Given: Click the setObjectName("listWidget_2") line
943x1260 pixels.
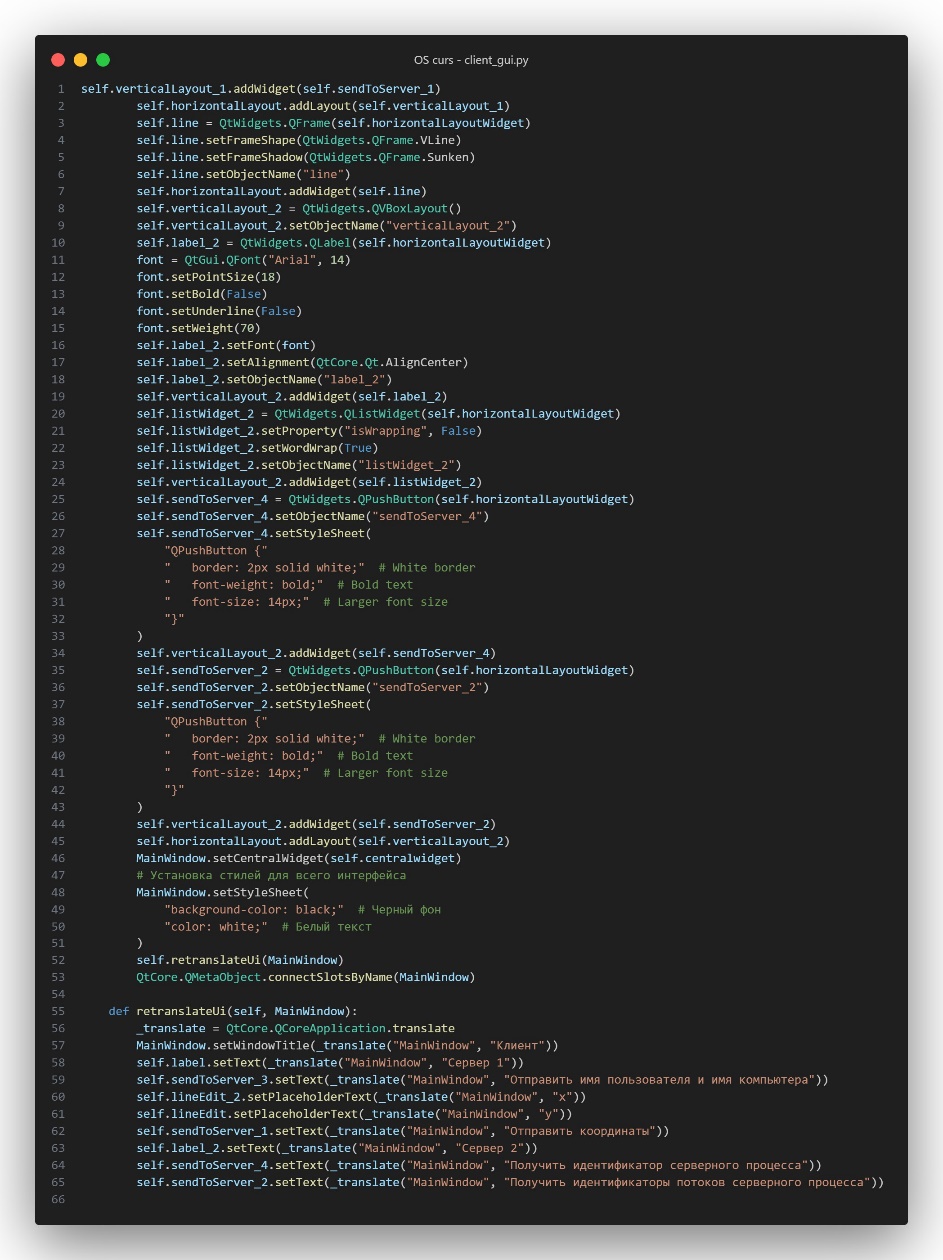Looking at the screenshot, I should click(x=299, y=465).
